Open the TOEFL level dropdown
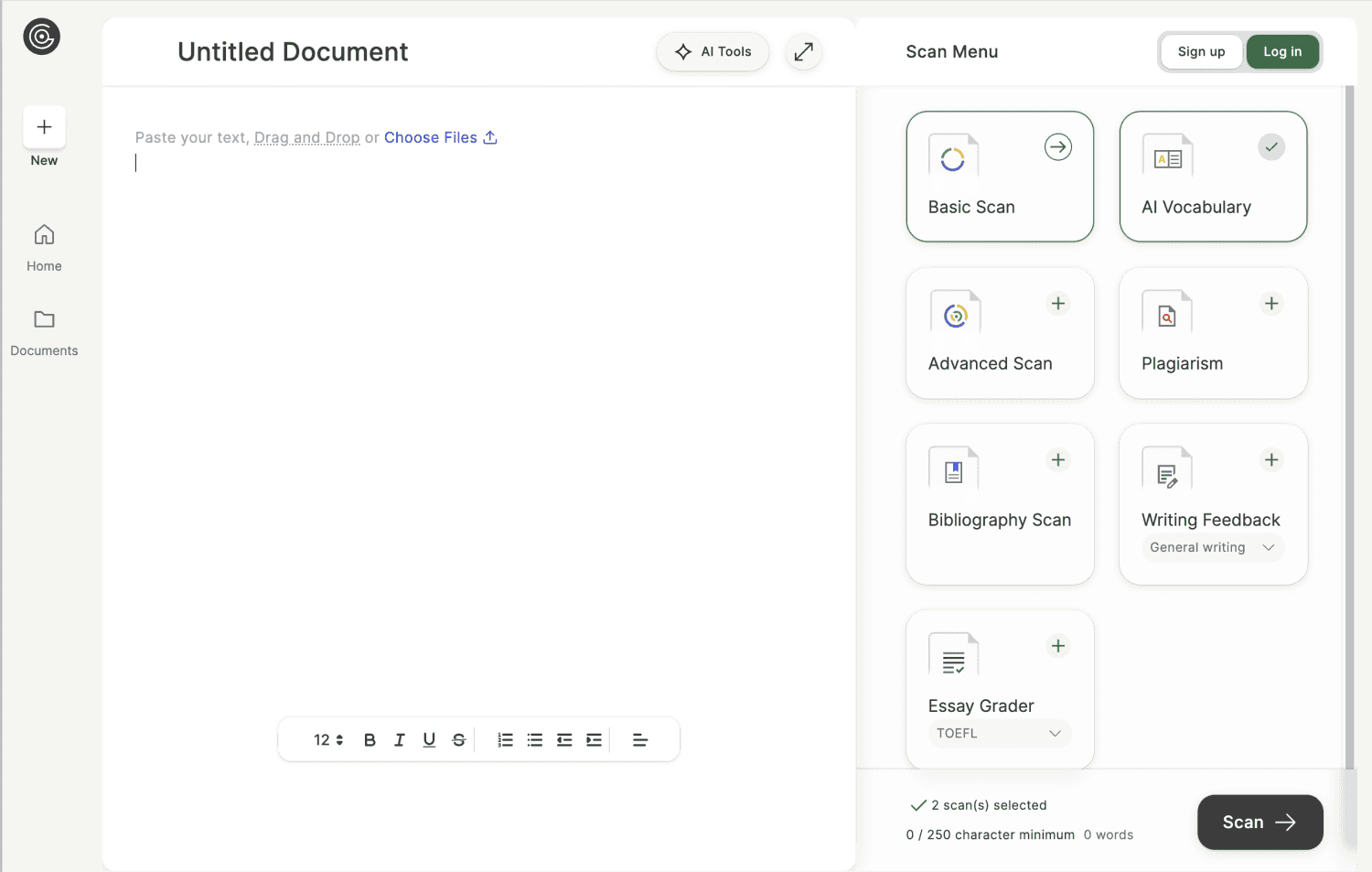The width and height of the screenshot is (1372, 872). pyautogui.click(x=1000, y=733)
